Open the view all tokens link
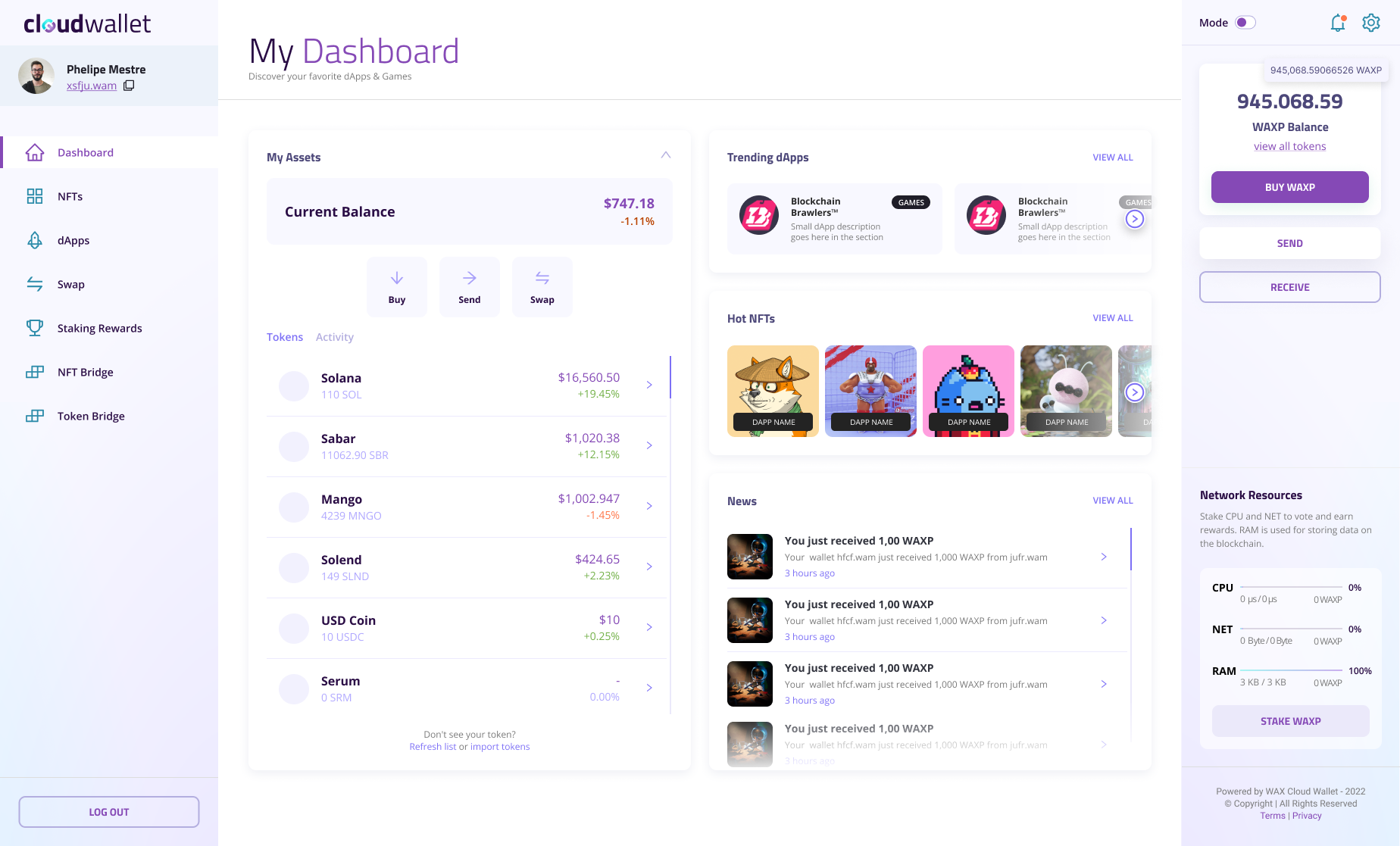 [x=1290, y=146]
